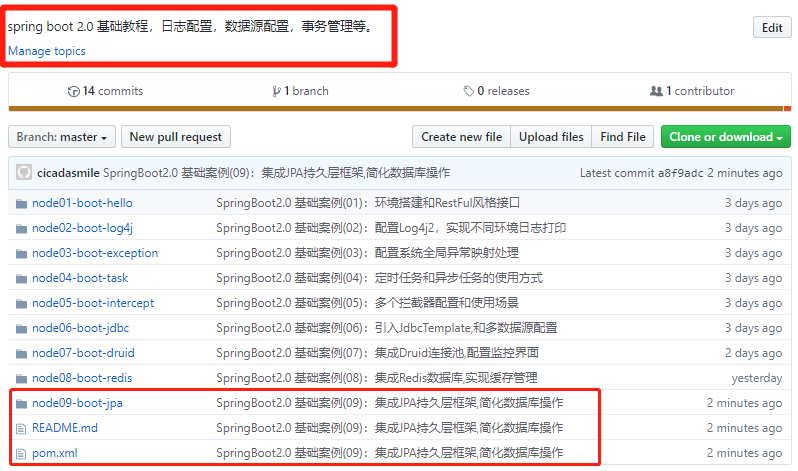Click the folder icon for node09-boot-jpa
The width and height of the screenshot is (798, 471).
[x=21, y=404]
